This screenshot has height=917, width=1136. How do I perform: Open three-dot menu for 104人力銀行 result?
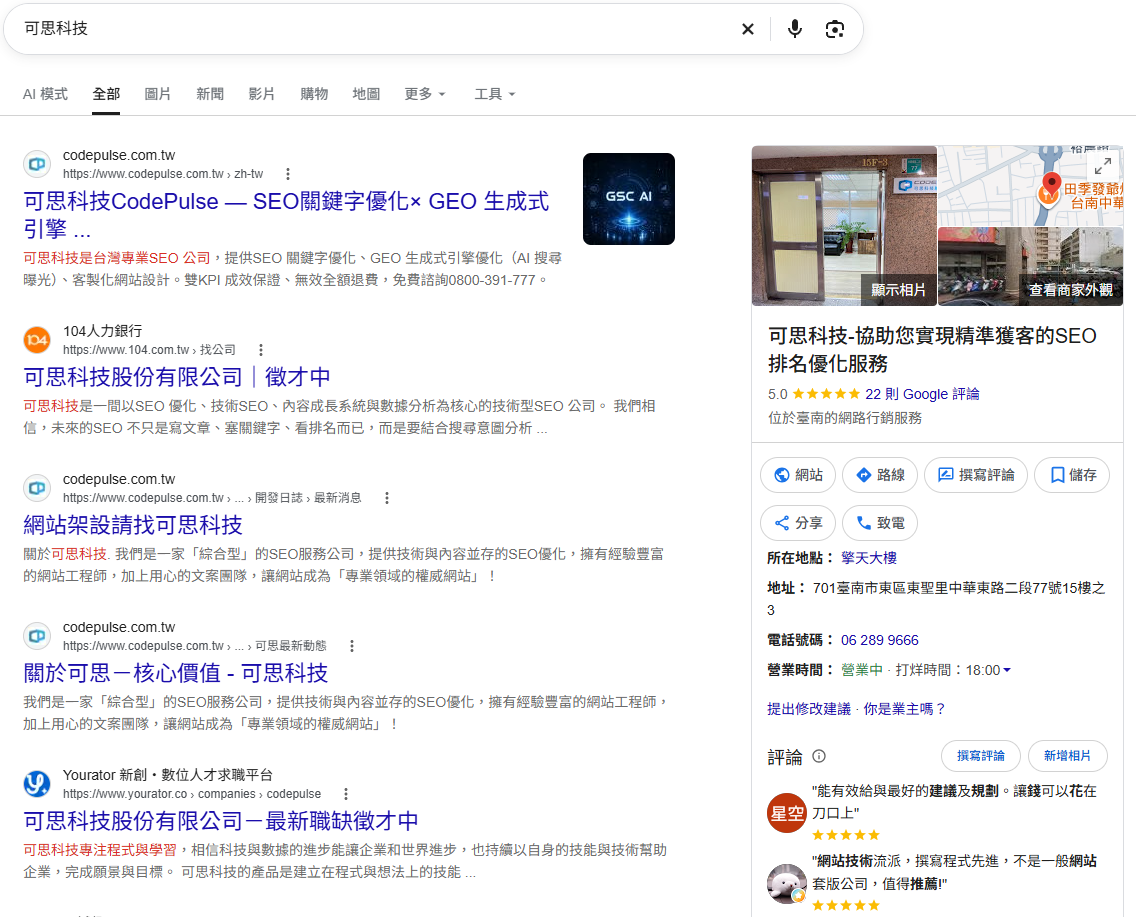click(261, 350)
